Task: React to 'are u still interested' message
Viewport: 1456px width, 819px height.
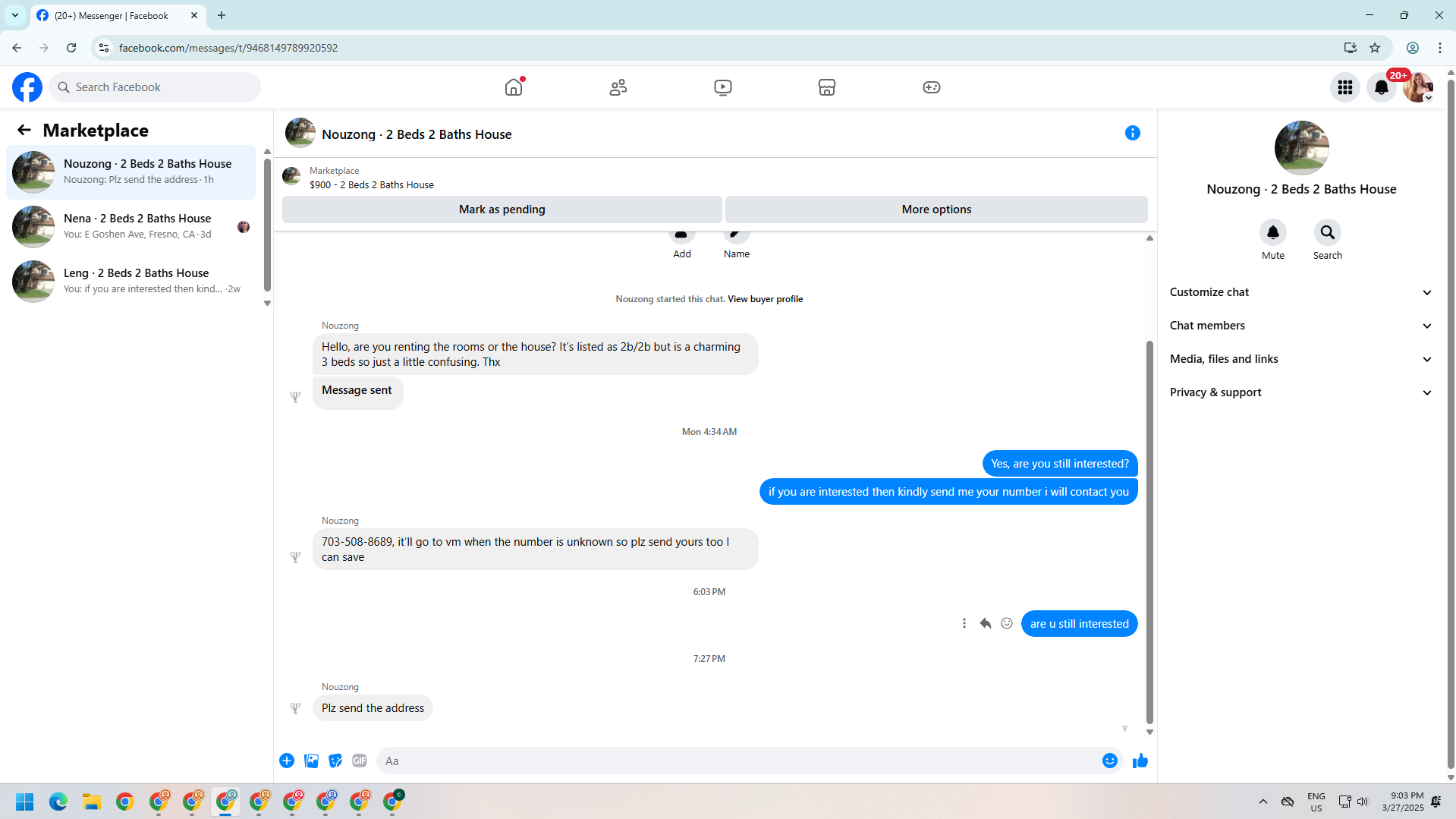Action: coord(1007,623)
